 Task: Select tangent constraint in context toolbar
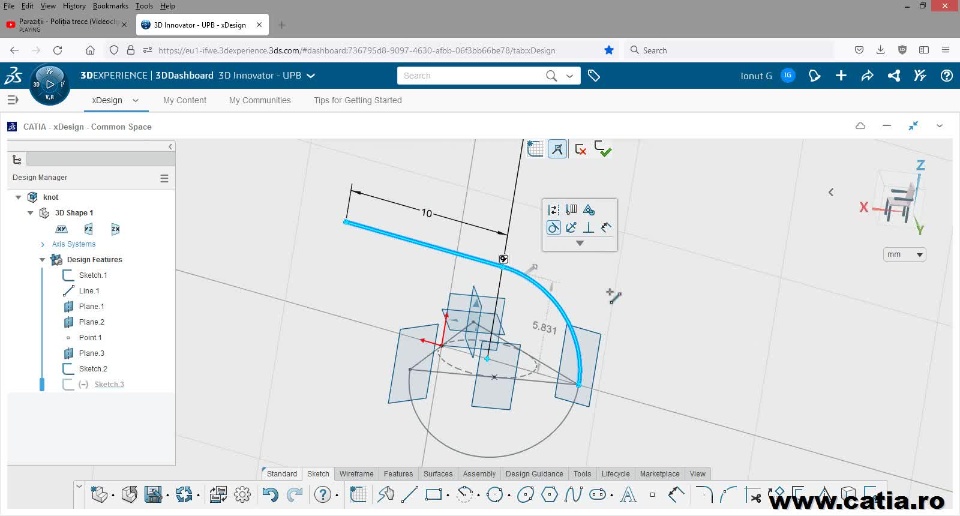[553, 228]
